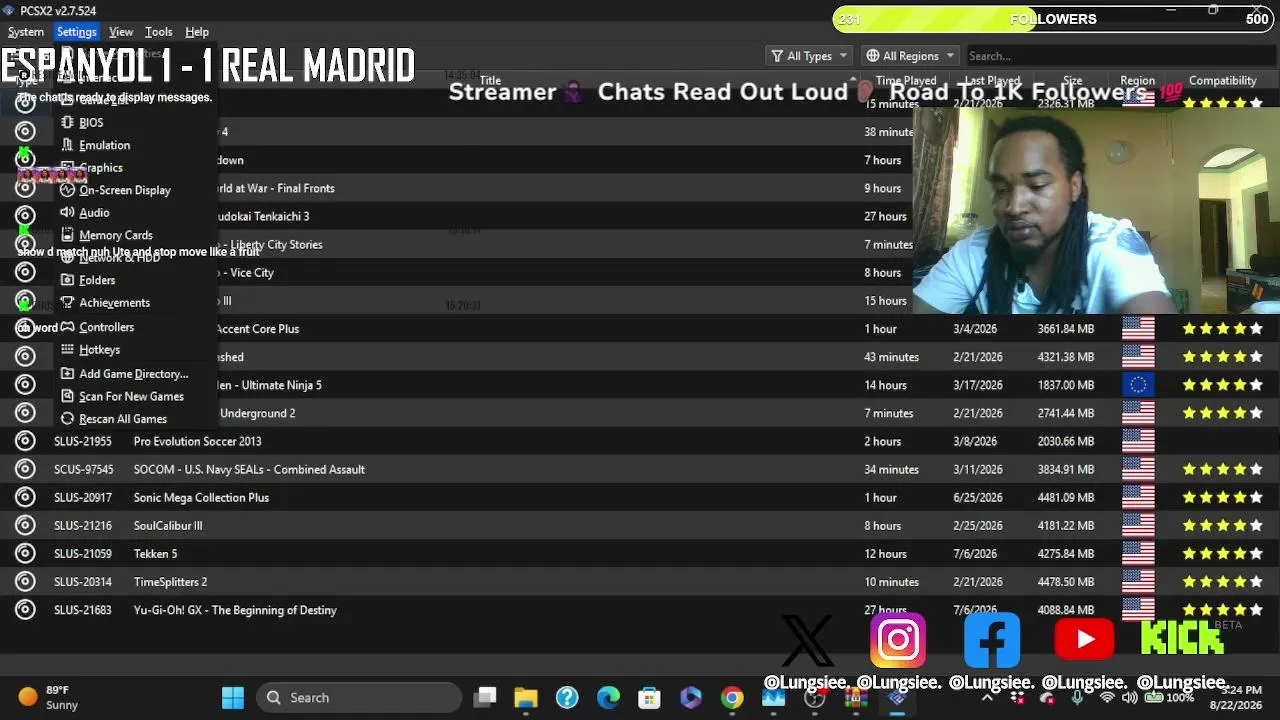Select the TimeSplitters 2 title
Image resolution: width=1280 pixels, height=720 pixels.
(170, 582)
